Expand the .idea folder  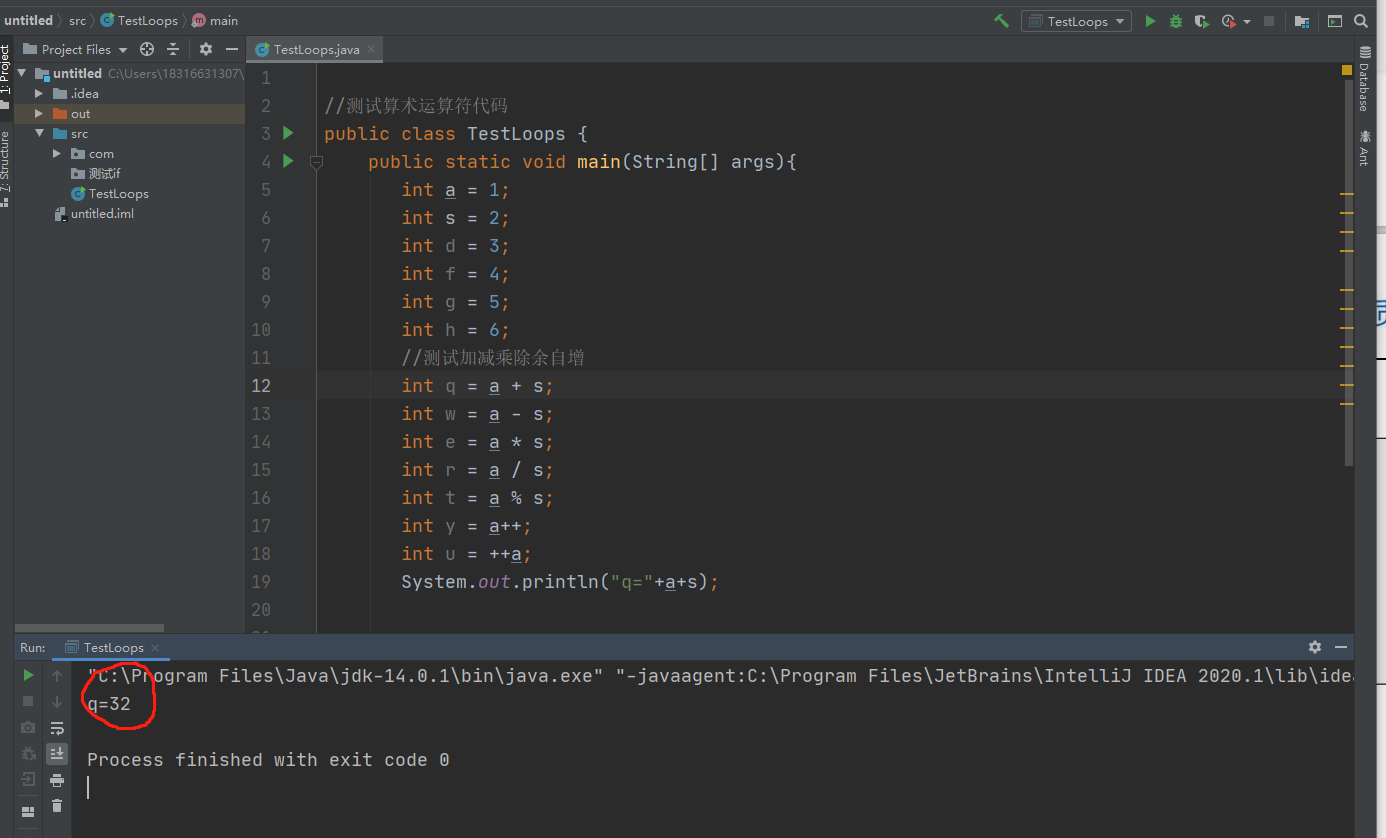(39, 93)
